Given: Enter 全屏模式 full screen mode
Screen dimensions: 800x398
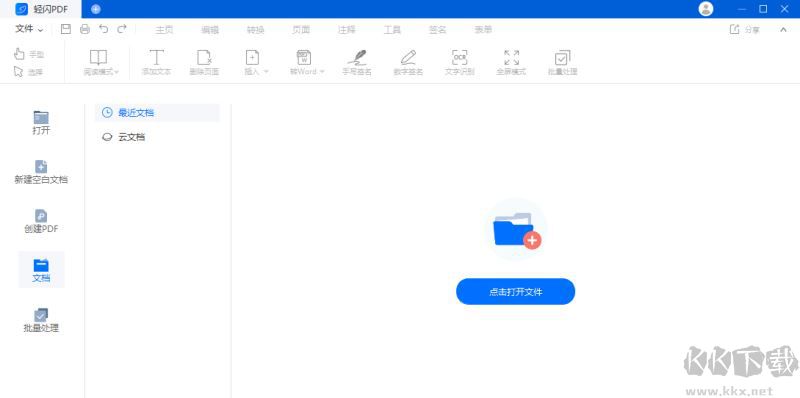Looking at the screenshot, I should 511,63.
